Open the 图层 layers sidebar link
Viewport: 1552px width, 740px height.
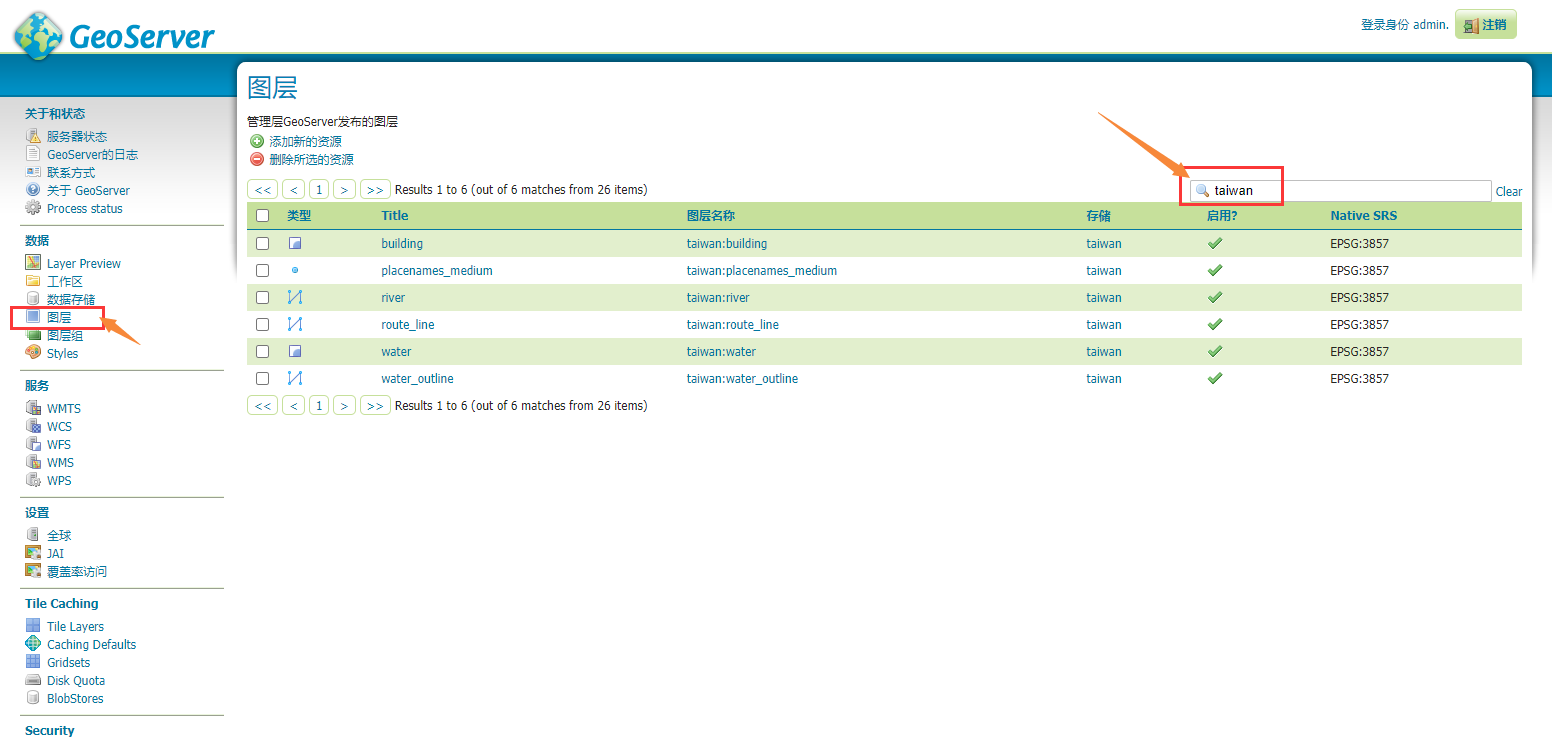[x=59, y=317]
